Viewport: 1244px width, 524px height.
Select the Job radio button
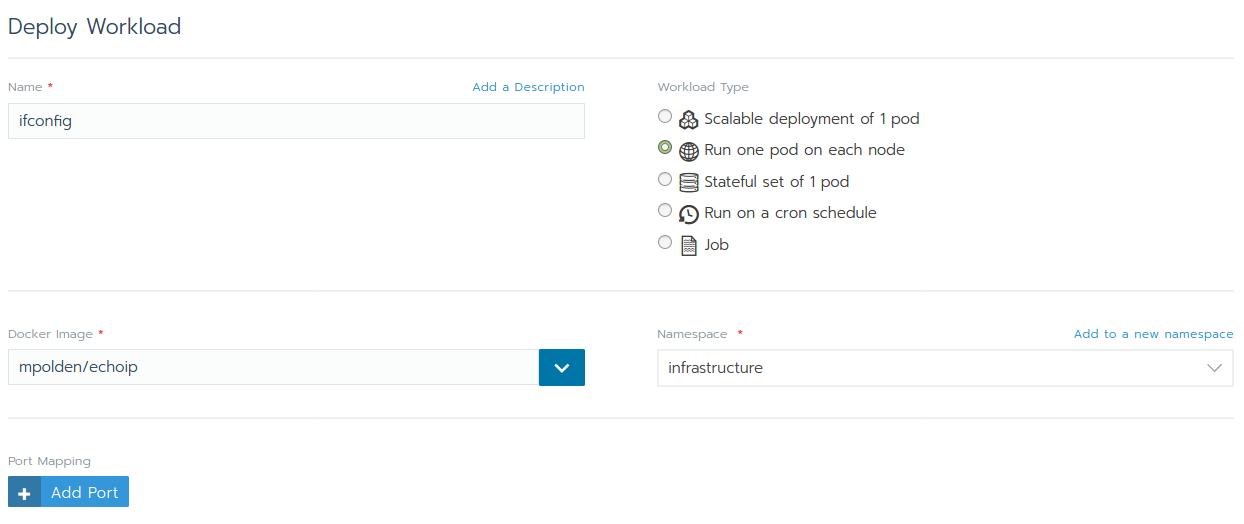point(665,242)
